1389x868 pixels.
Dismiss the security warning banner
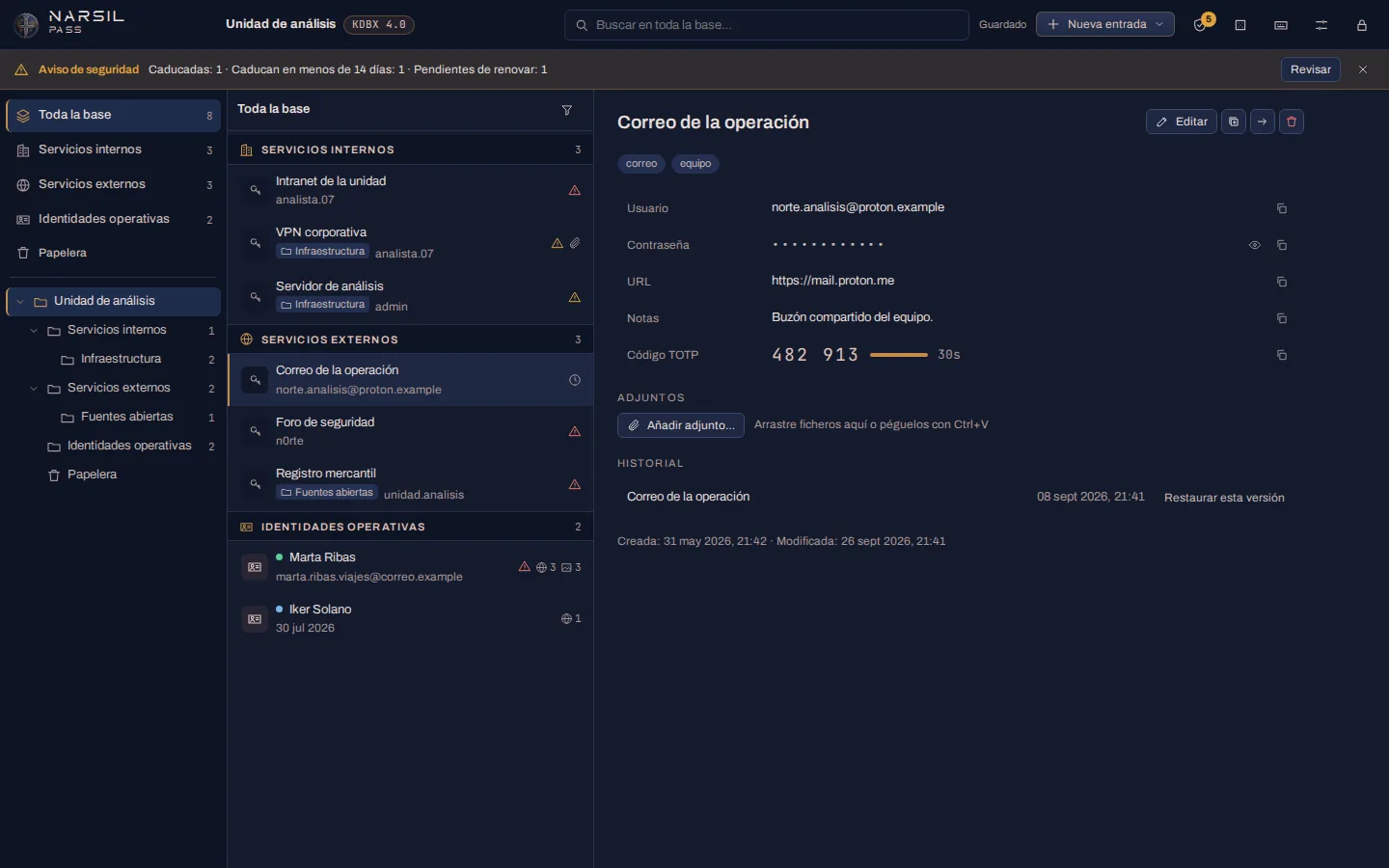pyautogui.click(x=1363, y=69)
